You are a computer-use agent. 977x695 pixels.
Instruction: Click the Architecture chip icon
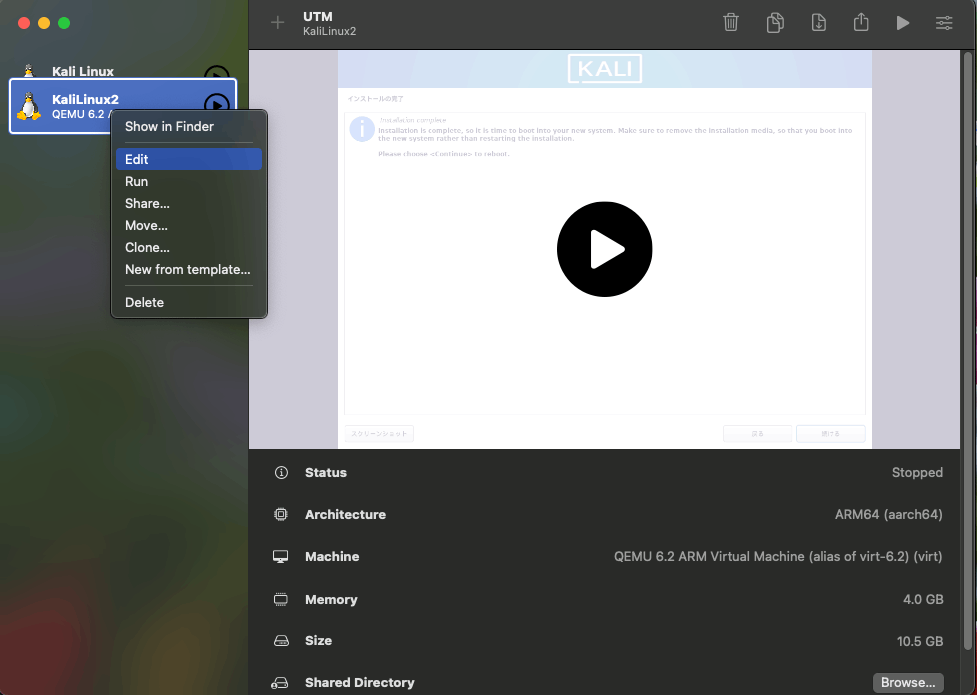pos(281,514)
